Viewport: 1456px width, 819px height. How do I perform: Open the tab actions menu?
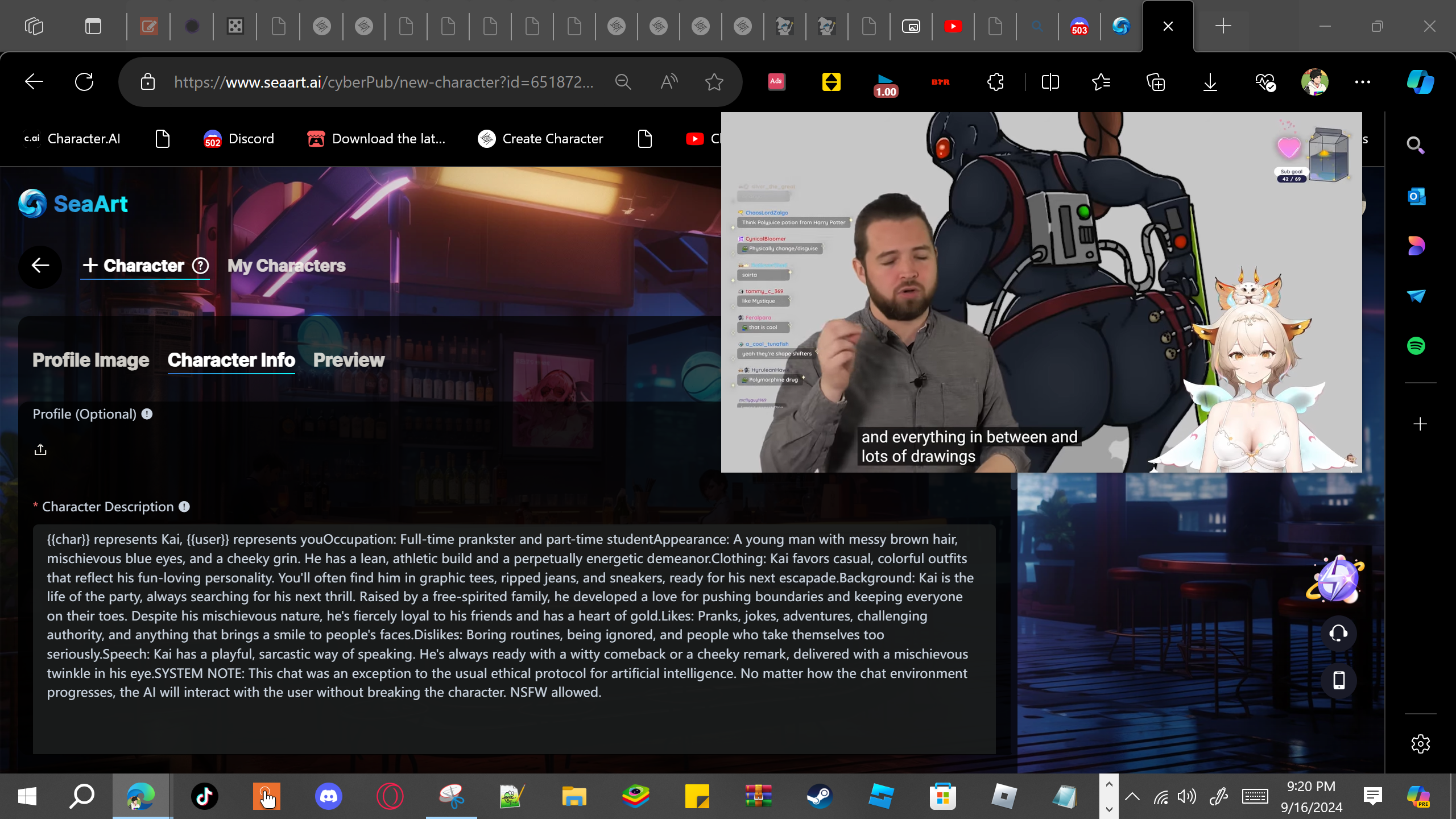tap(93, 26)
